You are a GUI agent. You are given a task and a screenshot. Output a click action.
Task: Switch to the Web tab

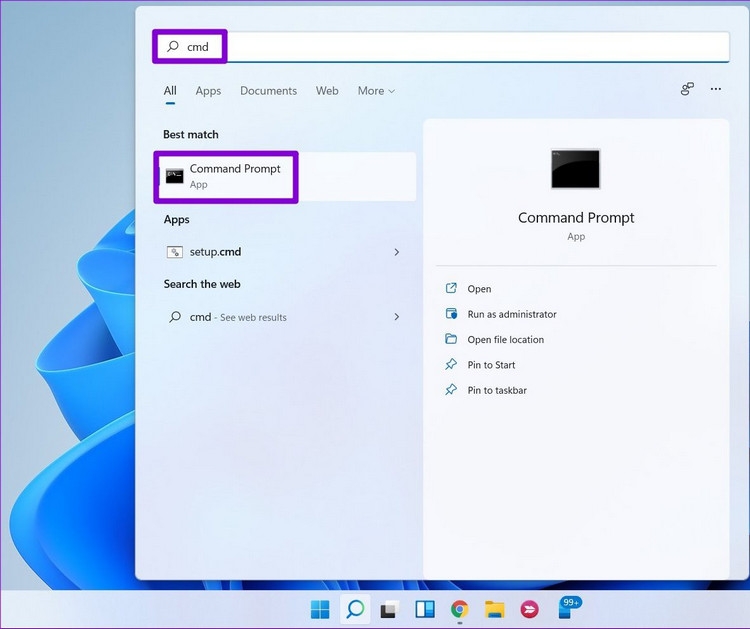327,91
